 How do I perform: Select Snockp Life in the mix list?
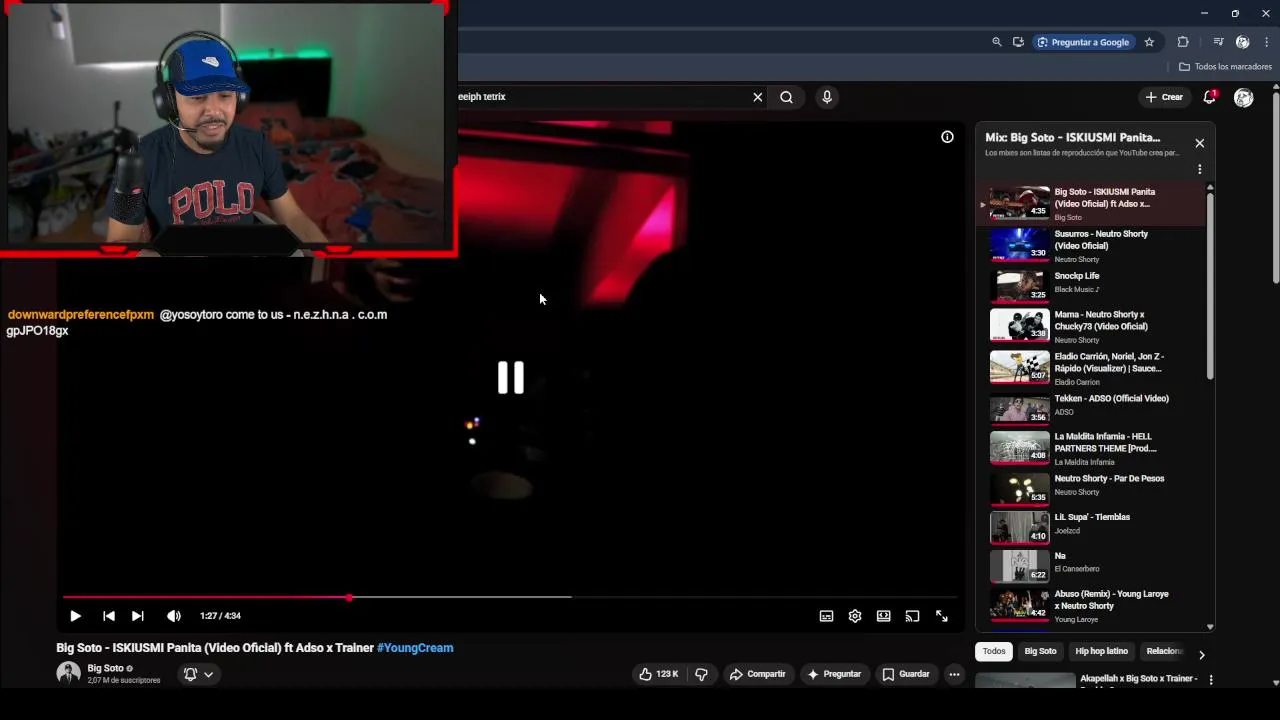click(1092, 284)
